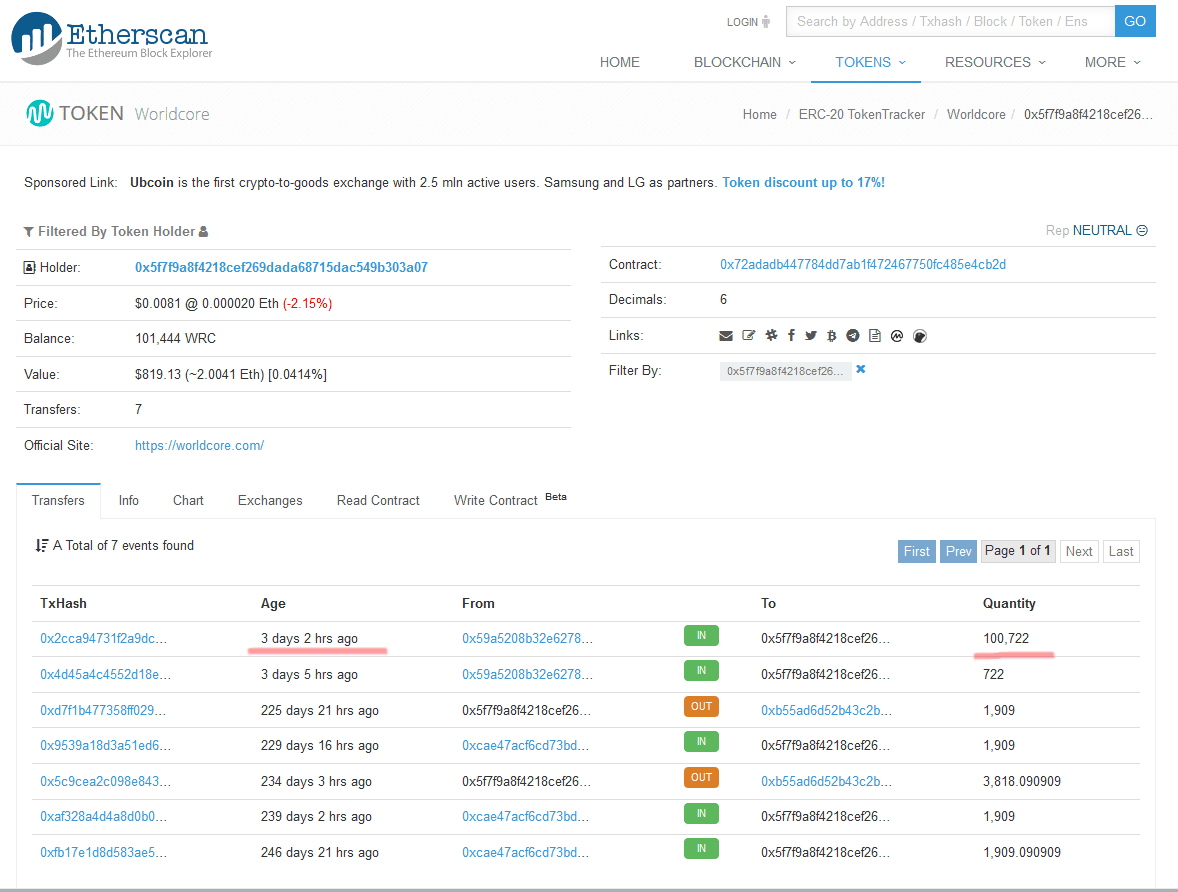Open the Token discount sponsored link
Image resolution: width=1178 pixels, height=892 pixels.
[x=803, y=183]
